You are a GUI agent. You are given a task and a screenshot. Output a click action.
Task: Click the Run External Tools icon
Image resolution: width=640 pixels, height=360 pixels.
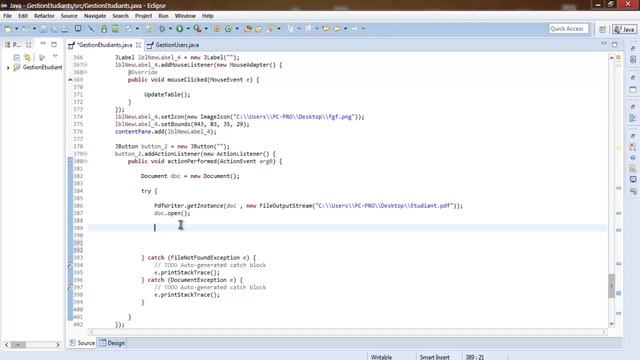coord(198,29)
